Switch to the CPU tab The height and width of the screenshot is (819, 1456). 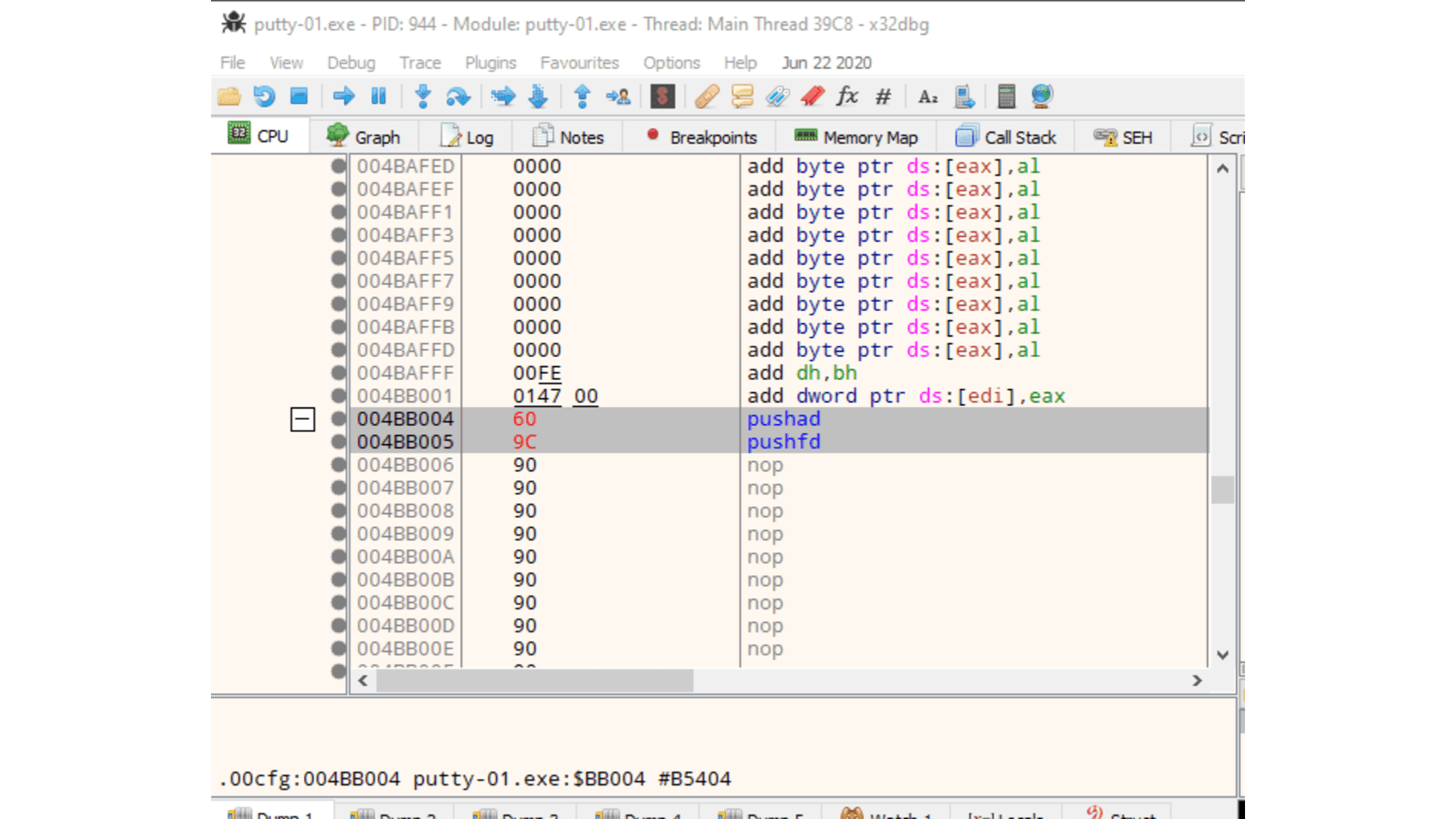tap(259, 136)
